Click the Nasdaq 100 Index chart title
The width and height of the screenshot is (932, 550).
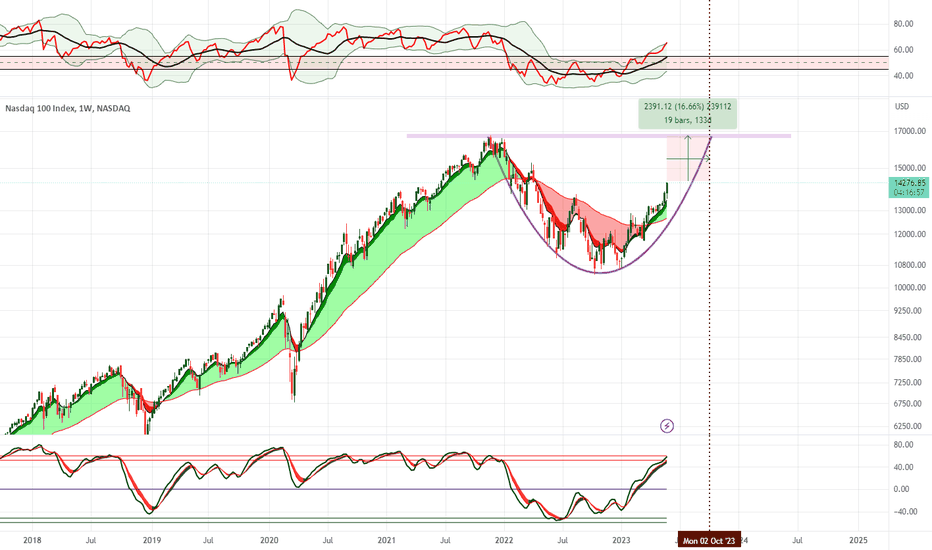pyautogui.click(x=68, y=108)
